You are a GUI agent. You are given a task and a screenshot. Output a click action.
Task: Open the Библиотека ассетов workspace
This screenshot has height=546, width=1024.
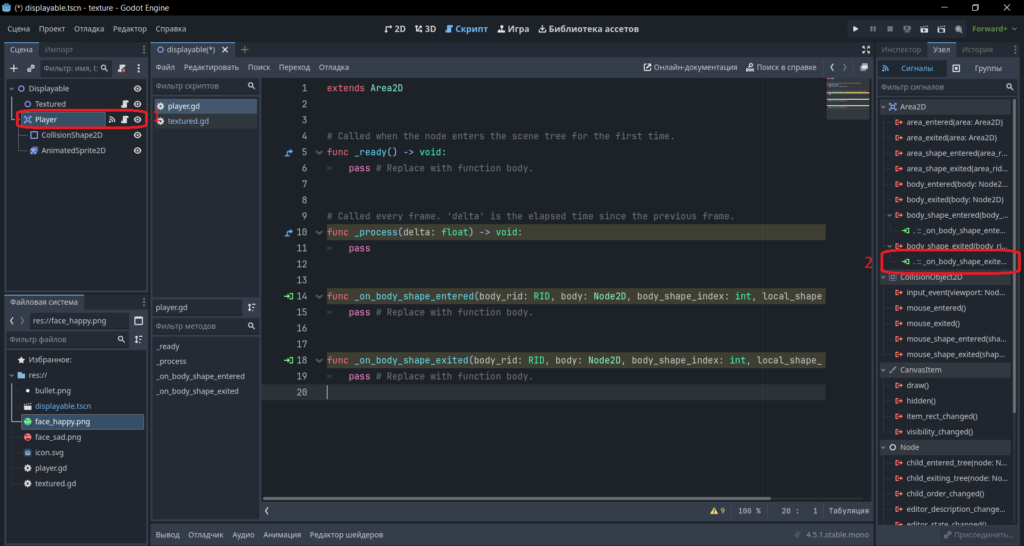(x=588, y=29)
